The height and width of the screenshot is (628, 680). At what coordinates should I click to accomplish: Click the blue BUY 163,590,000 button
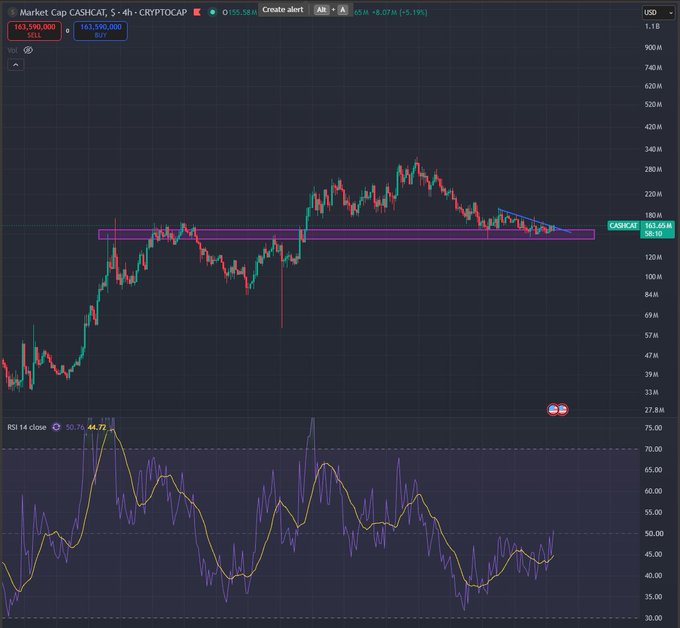pos(101,31)
